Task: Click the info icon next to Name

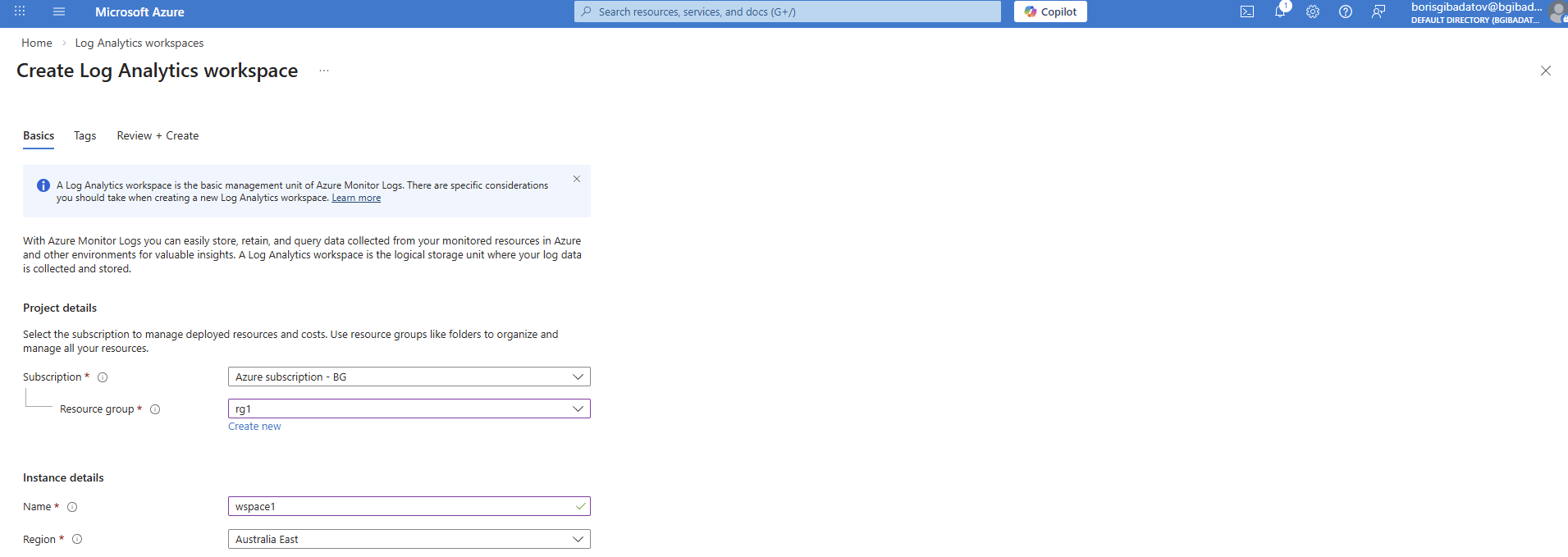Action: 72,507
